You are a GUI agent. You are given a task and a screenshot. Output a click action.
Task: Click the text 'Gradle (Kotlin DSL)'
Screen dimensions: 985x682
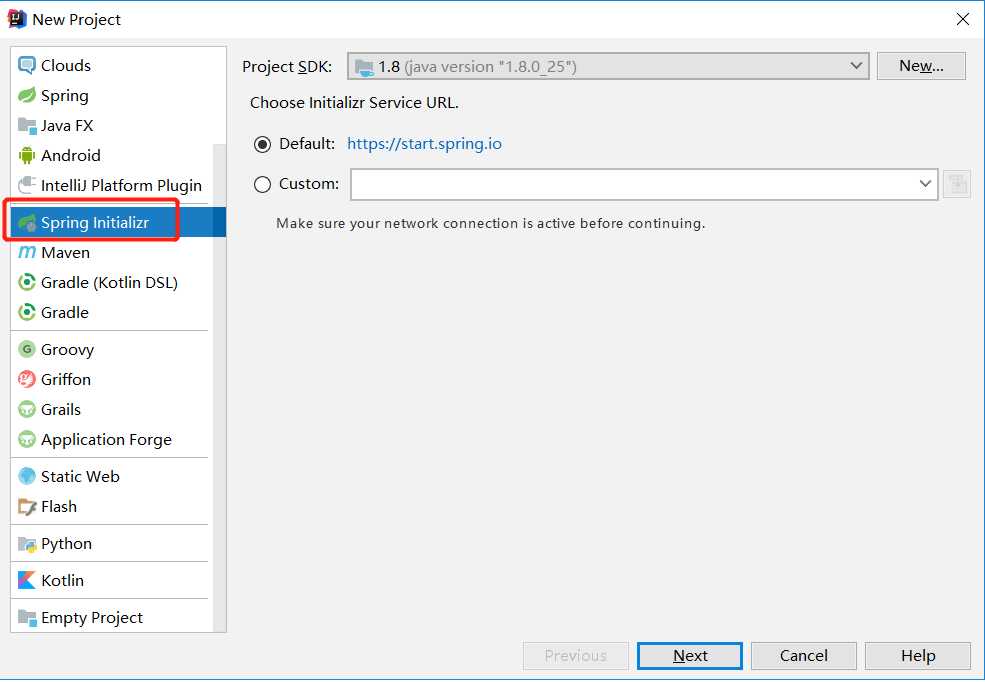pos(109,283)
